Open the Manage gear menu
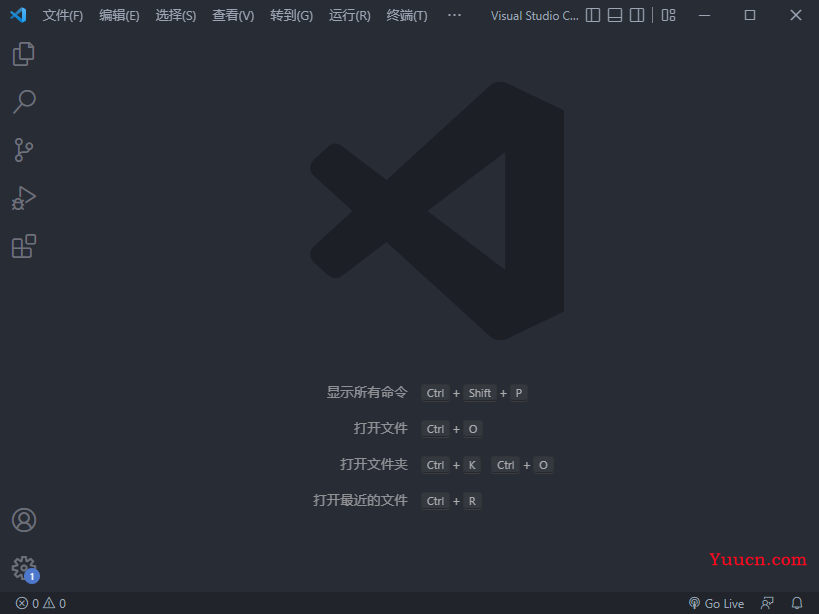 pyautogui.click(x=25, y=568)
